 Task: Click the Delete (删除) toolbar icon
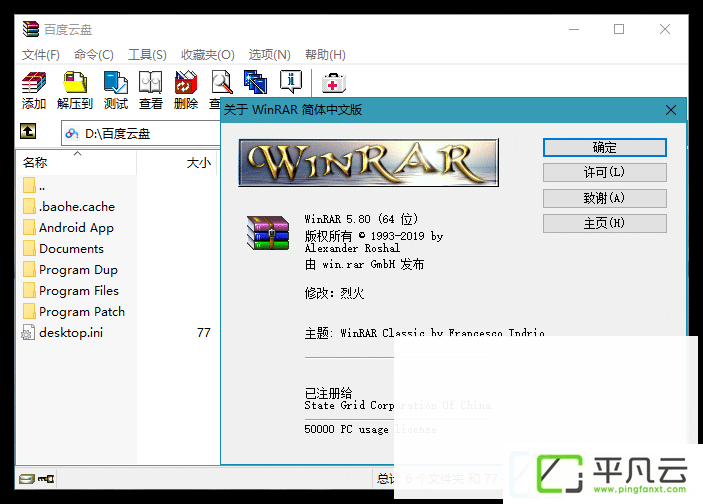click(x=186, y=83)
